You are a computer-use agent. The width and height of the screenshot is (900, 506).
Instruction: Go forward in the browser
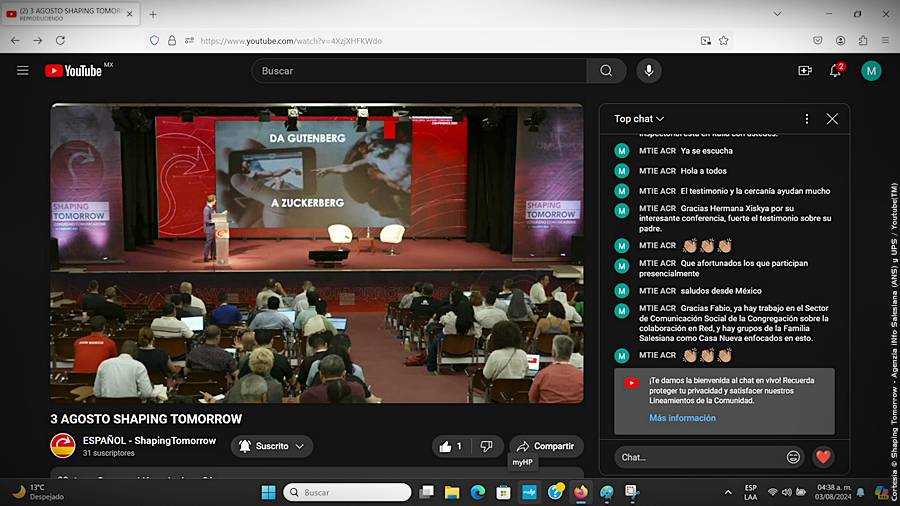tap(38, 41)
